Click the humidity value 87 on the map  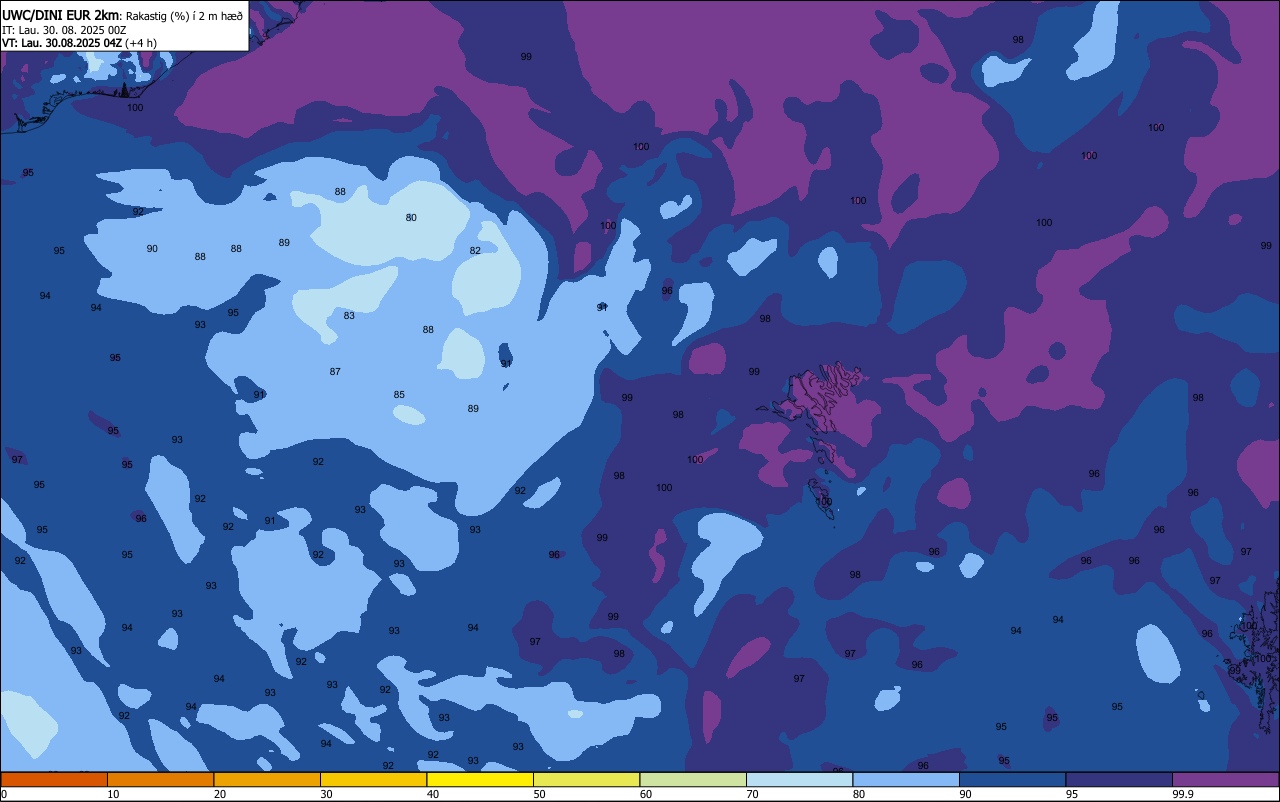tap(335, 371)
